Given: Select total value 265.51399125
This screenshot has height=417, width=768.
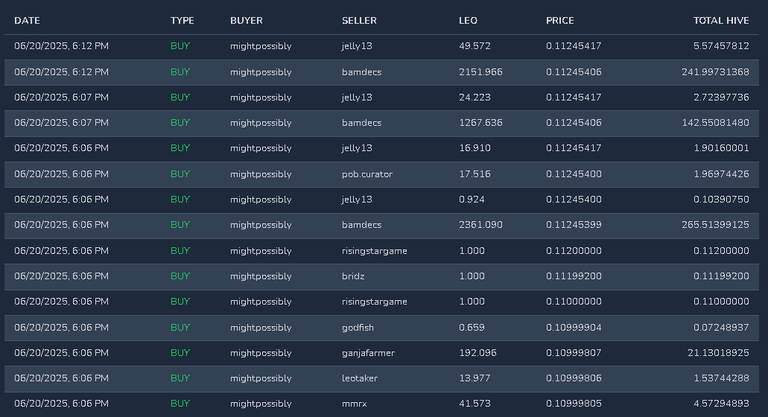Looking at the screenshot, I should 715,225.
